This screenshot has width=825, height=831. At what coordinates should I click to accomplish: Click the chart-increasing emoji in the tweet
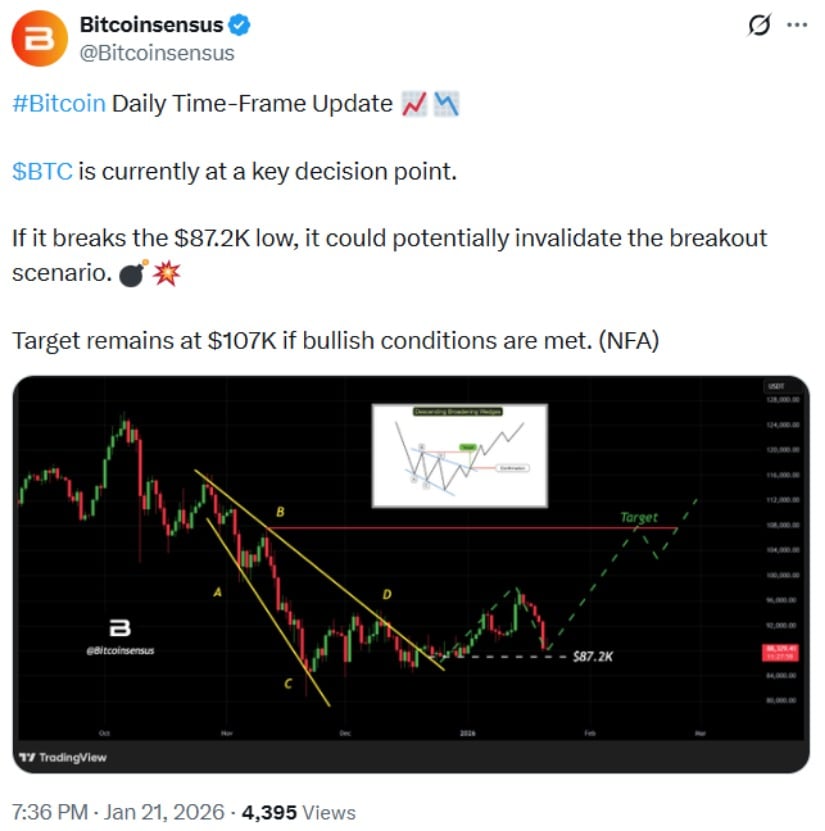click(x=414, y=104)
